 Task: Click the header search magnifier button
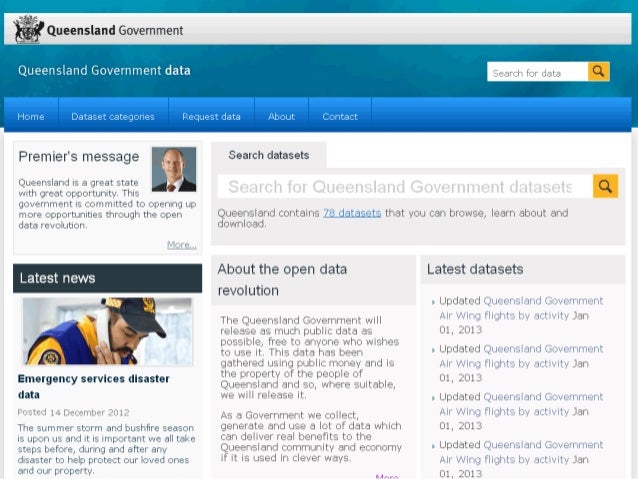click(599, 72)
